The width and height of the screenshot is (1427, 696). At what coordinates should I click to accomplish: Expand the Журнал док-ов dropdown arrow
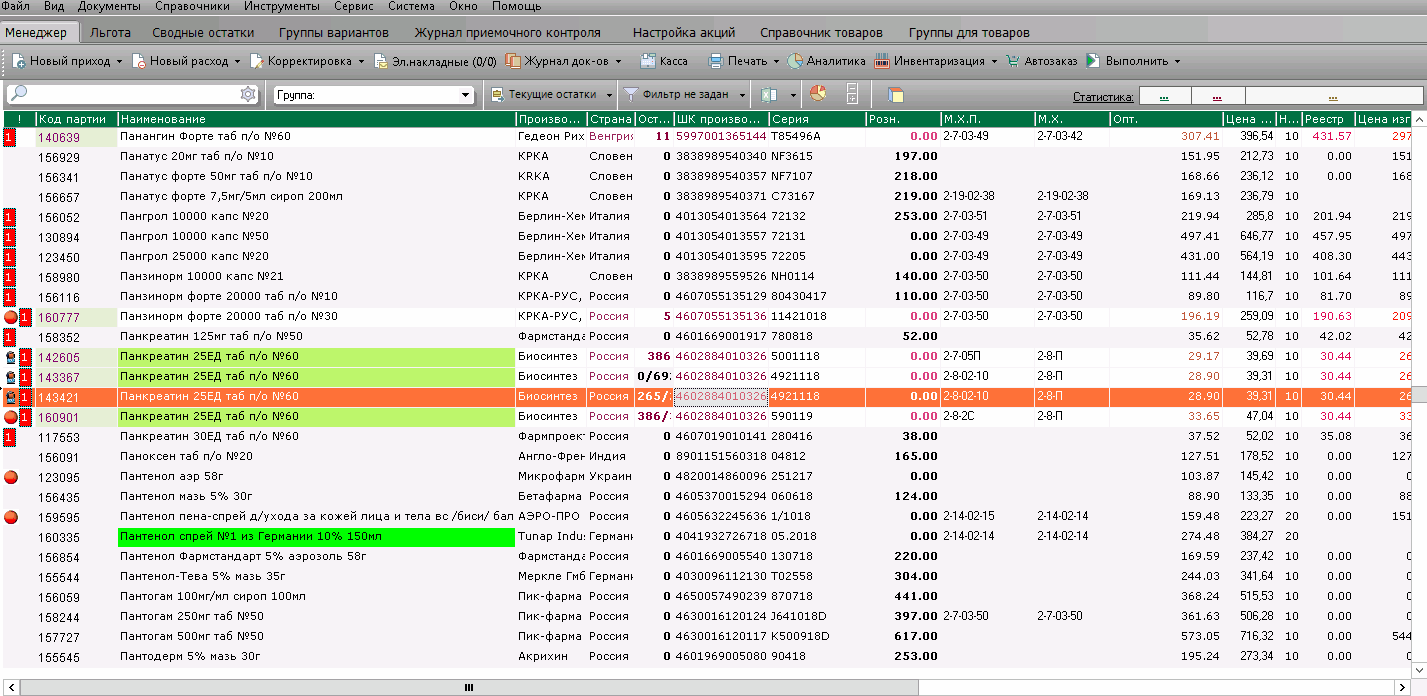(618, 62)
